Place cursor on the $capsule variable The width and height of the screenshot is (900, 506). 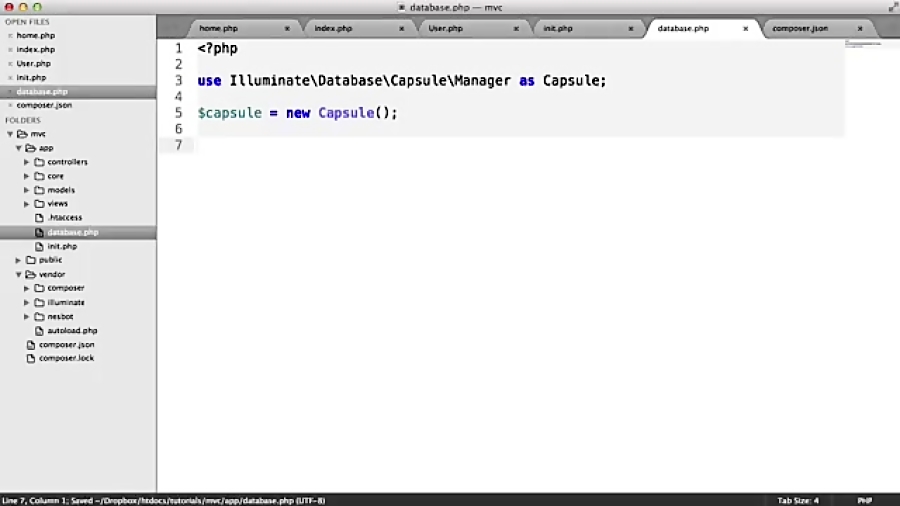(x=230, y=113)
